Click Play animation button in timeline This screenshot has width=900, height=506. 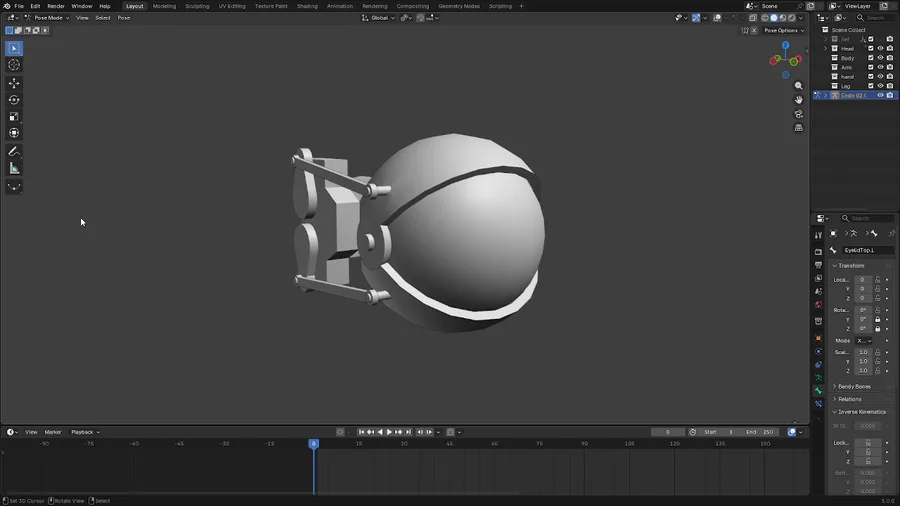click(x=389, y=432)
